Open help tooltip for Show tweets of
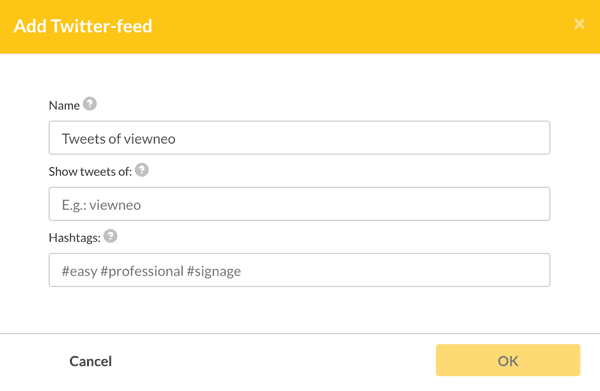 [x=142, y=170]
